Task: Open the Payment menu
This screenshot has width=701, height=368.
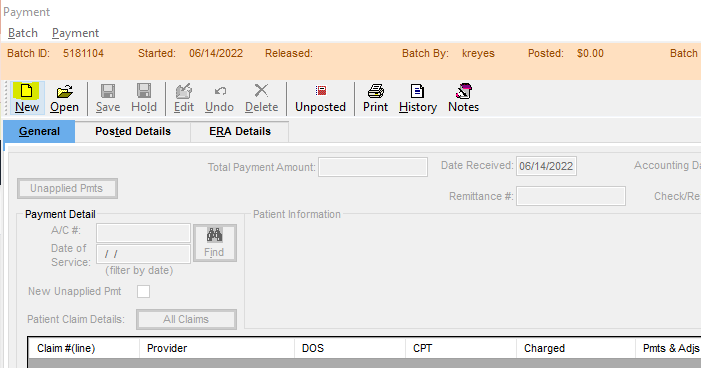Action: coord(76,33)
